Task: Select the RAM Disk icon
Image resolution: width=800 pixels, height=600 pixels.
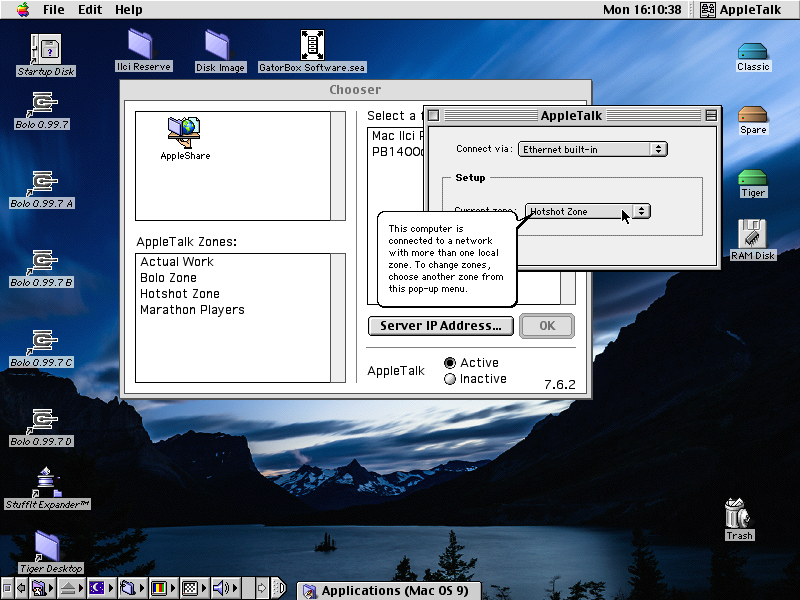Action: [x=752, y=234]
